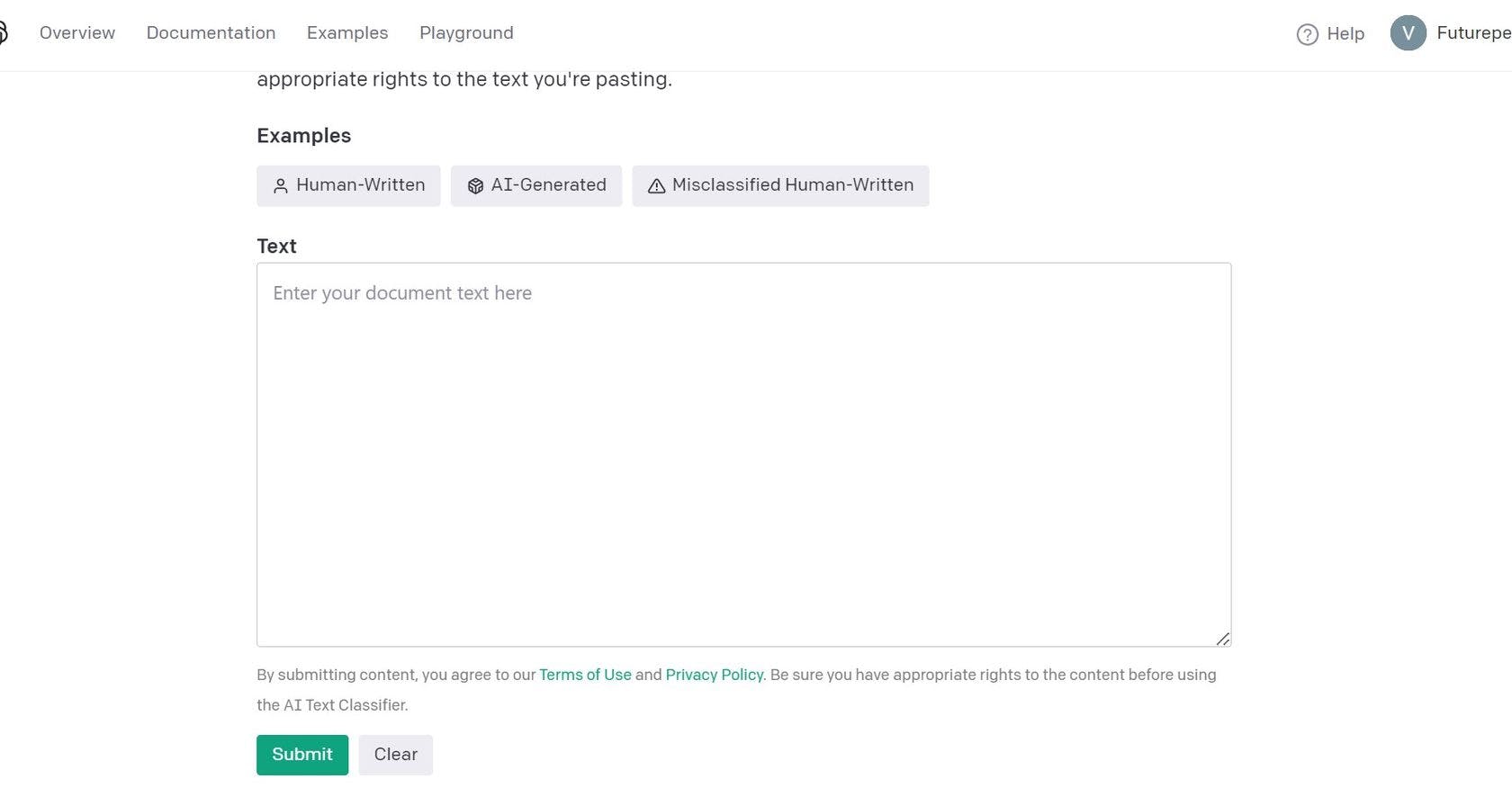The height and width of the screenshot is (788, 1512).
Task: Click the cube icon on AI-Generated
Action: pos(475,186)
